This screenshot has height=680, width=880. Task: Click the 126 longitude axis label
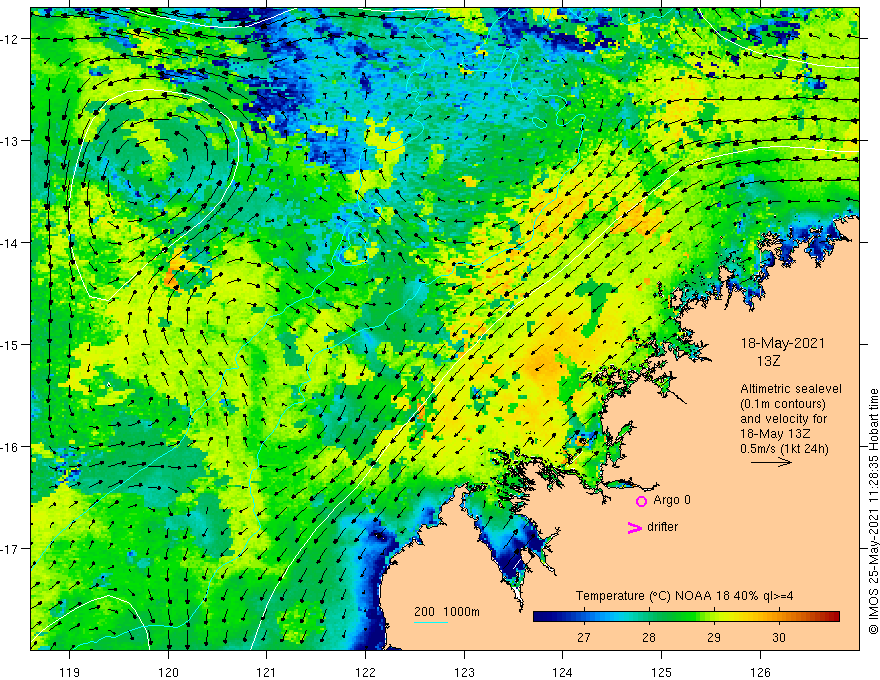(760, 672)
